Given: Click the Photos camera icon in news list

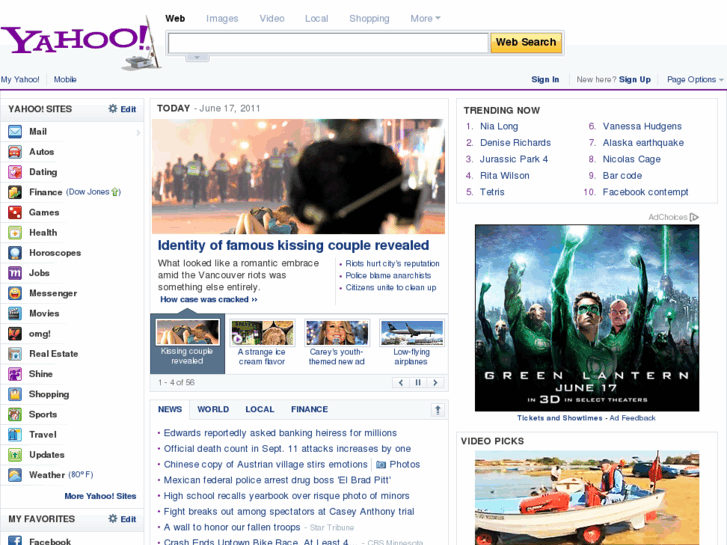Looking at the screenshot, I should [x=381, y=464].
